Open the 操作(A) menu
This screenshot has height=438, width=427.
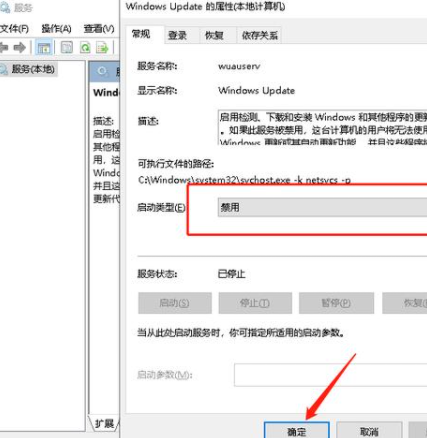click(x=56, y=29)
